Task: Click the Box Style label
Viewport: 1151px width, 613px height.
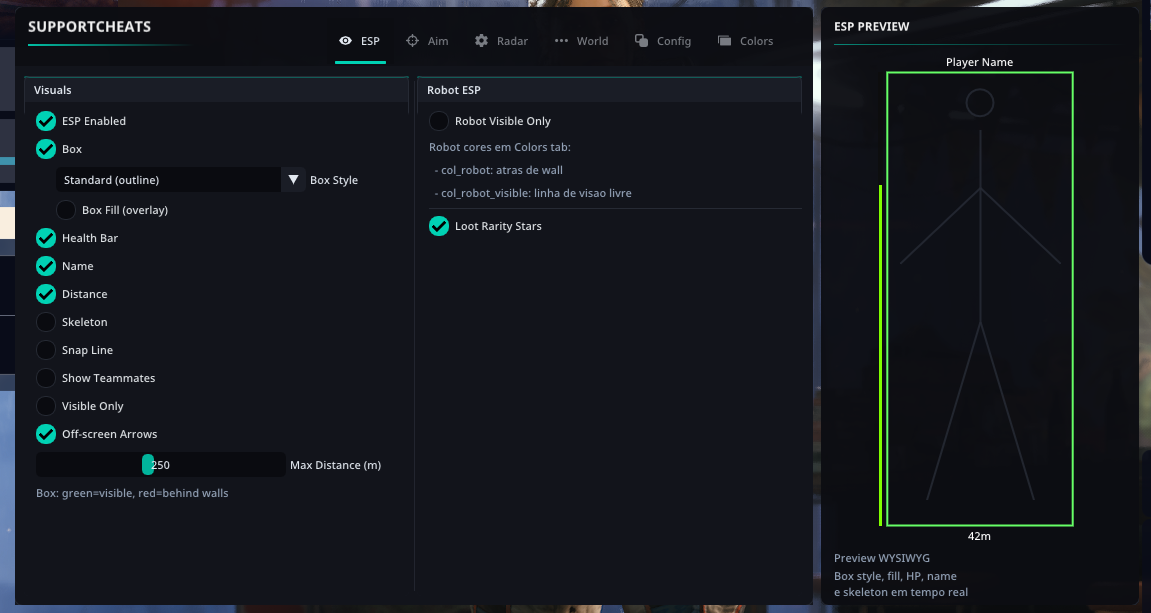Action: point(334,180)
